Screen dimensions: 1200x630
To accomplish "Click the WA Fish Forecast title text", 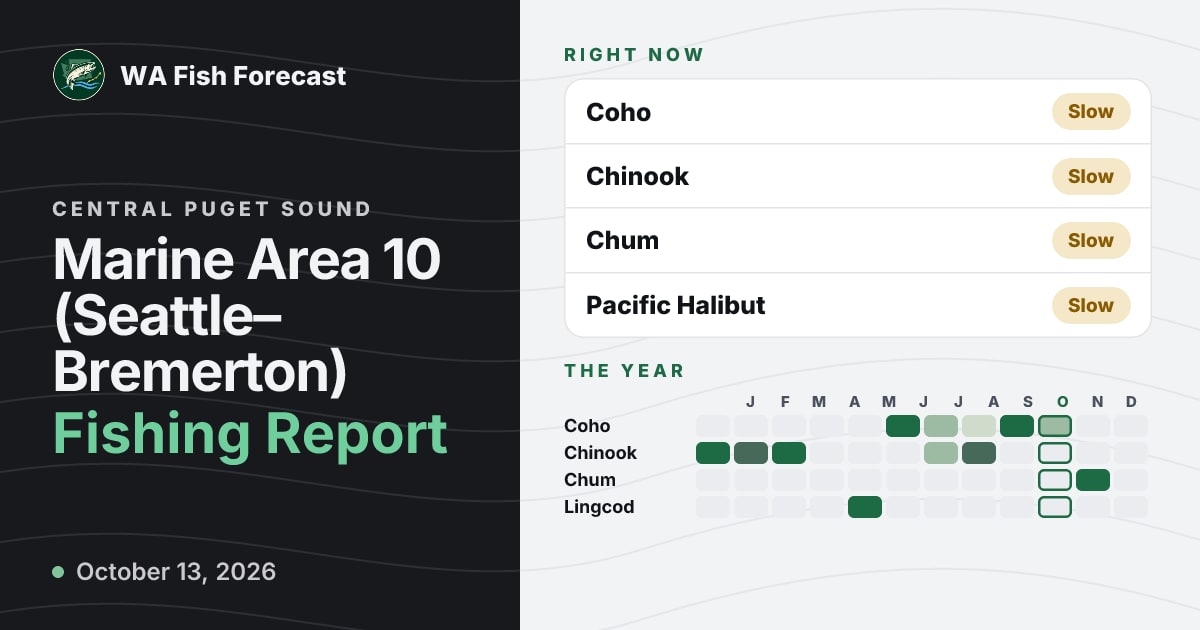I will [233, 76].
